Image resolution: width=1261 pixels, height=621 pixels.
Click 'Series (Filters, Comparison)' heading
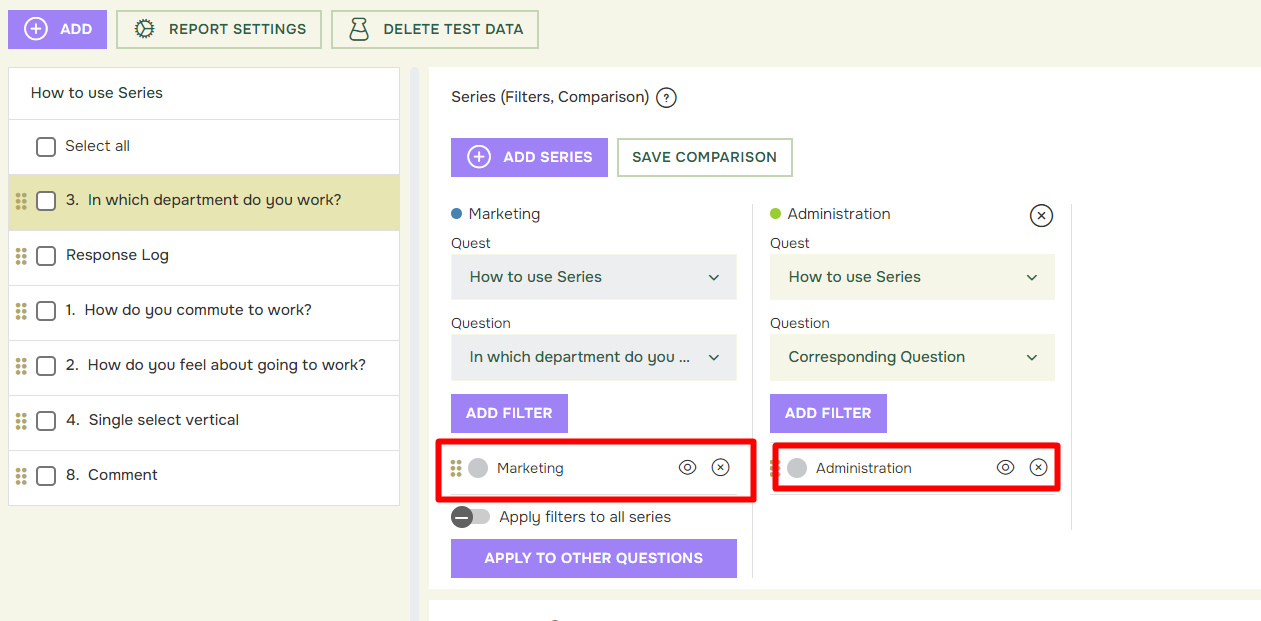click(x=550, y=97)
